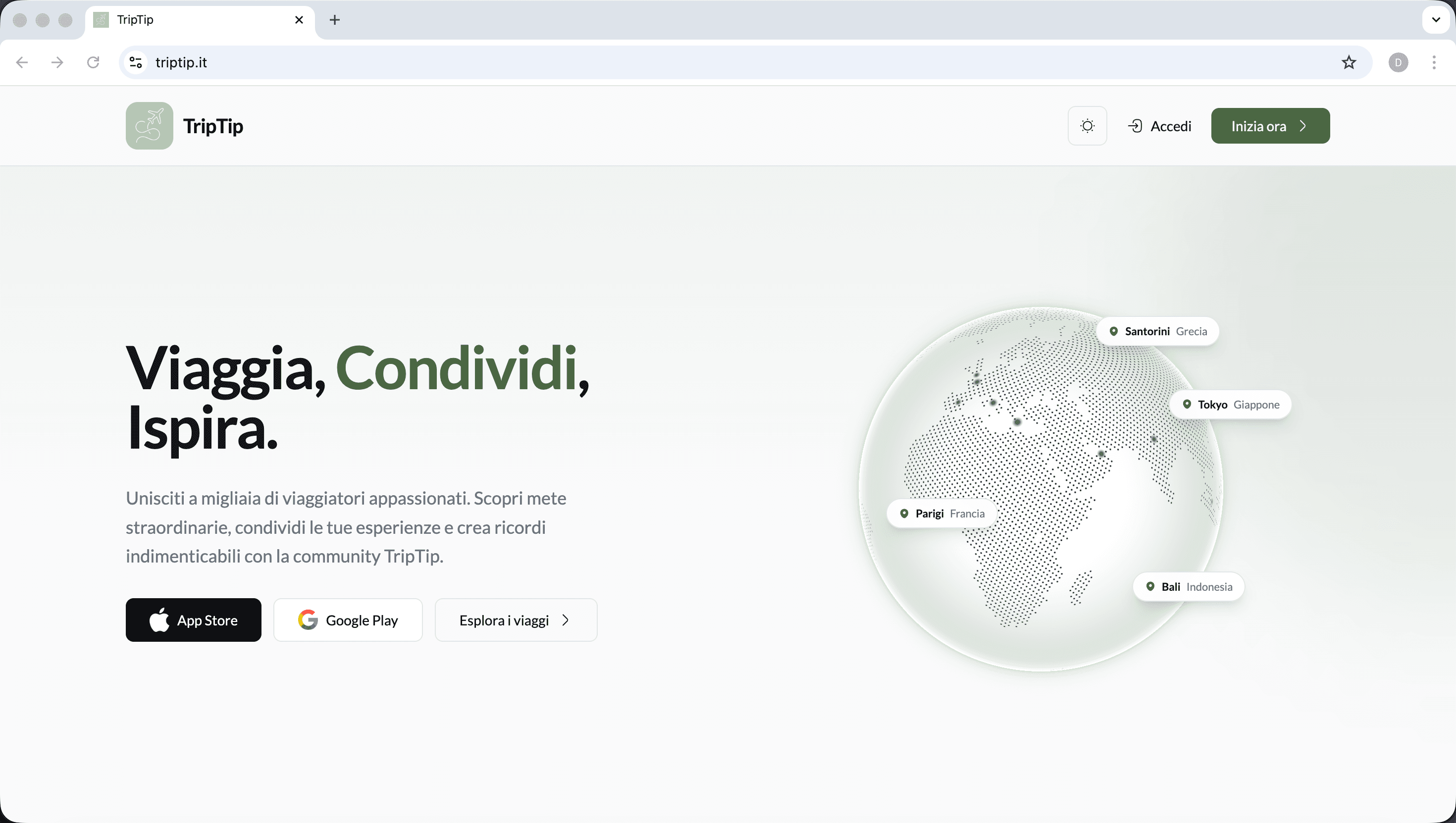The width and height of the screenshot is (1456, 823).
Task: Open the profile D avatar menu
Action: [1398, 62]
